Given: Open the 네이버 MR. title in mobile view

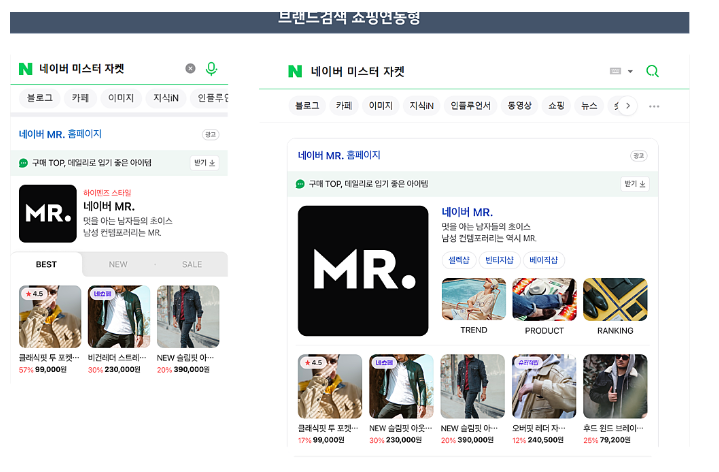Looking at the screenshot, I should tap(109, 206).
